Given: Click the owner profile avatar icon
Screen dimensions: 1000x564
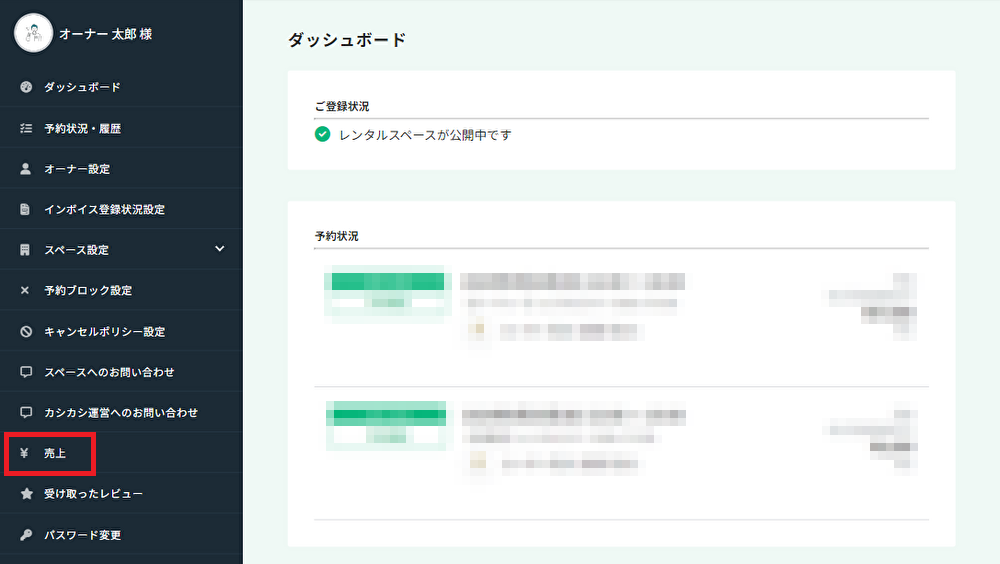Looking at the screenshot, I should pyautogui.click(x=33, y=34).
